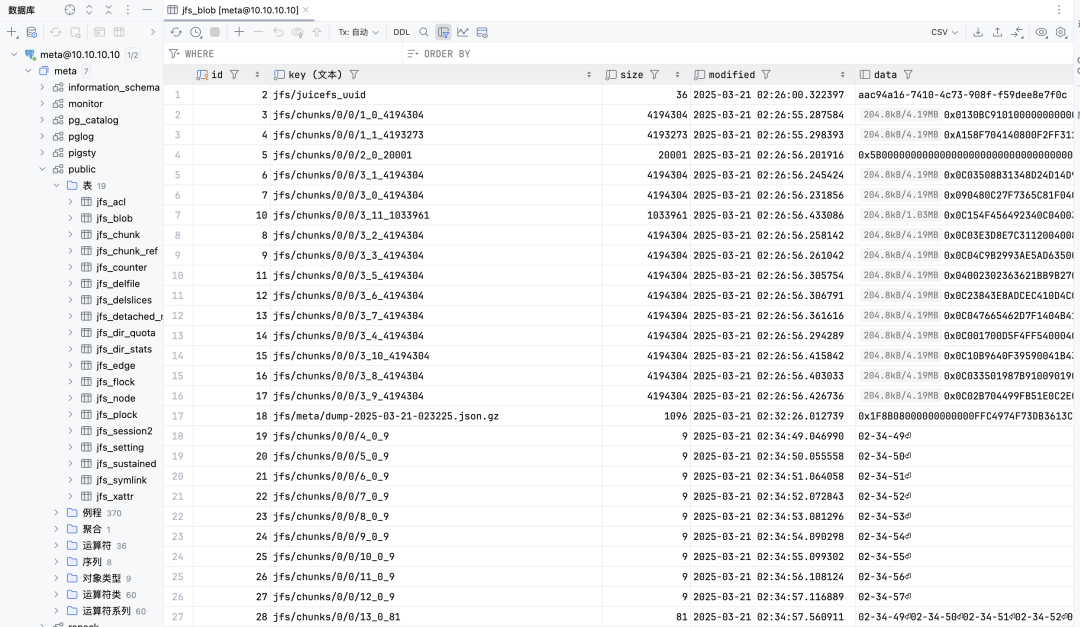Viewport: 1080px width, 627px height.
Task: Toggle the eye view options icon
Action: click(1041, 32)
